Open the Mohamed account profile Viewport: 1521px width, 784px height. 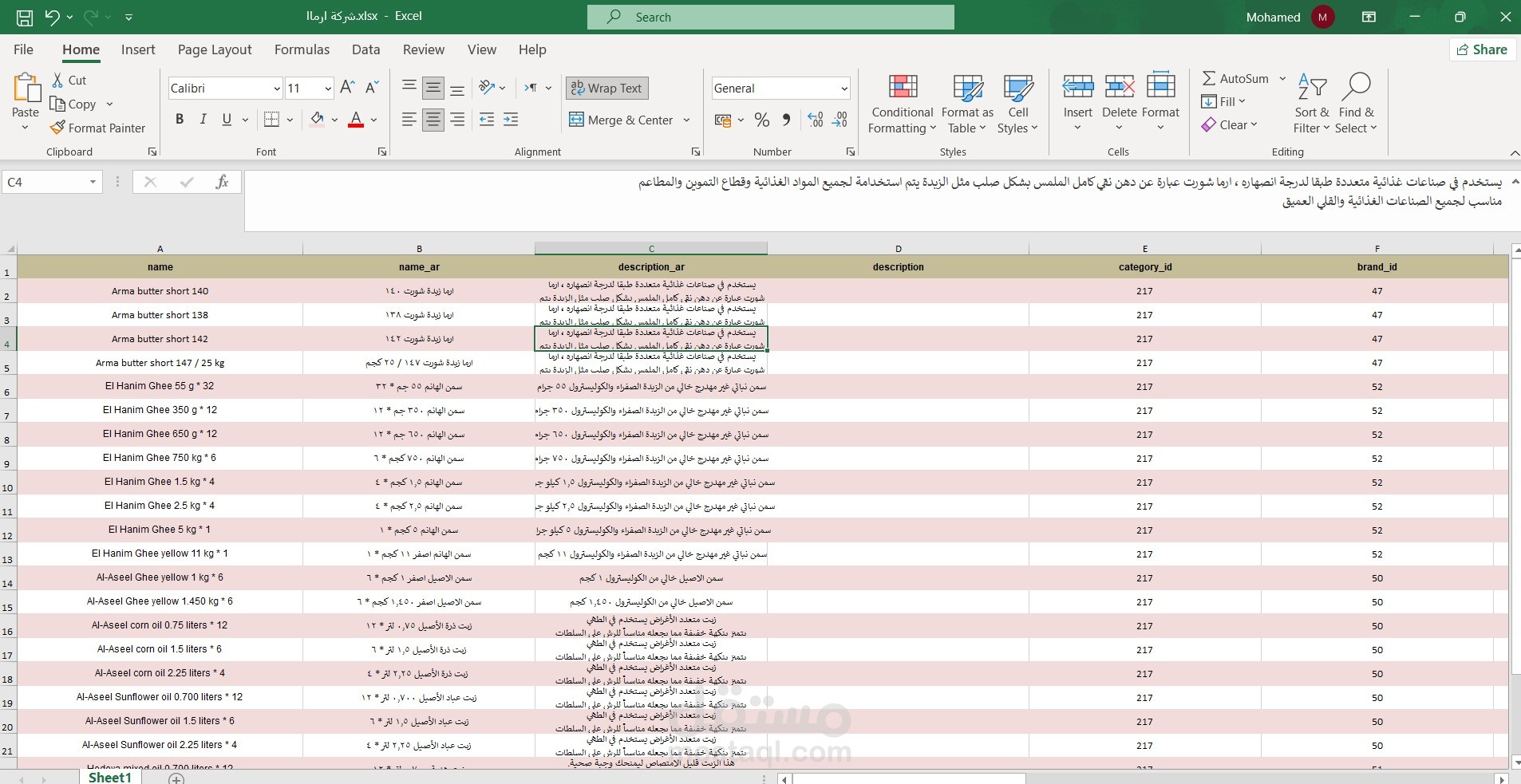pyautogui.click(x=1290, y=17)
